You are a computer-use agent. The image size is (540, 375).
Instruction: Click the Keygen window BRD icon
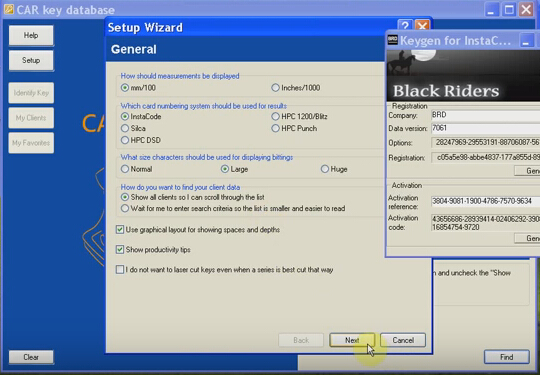(393, 40)
